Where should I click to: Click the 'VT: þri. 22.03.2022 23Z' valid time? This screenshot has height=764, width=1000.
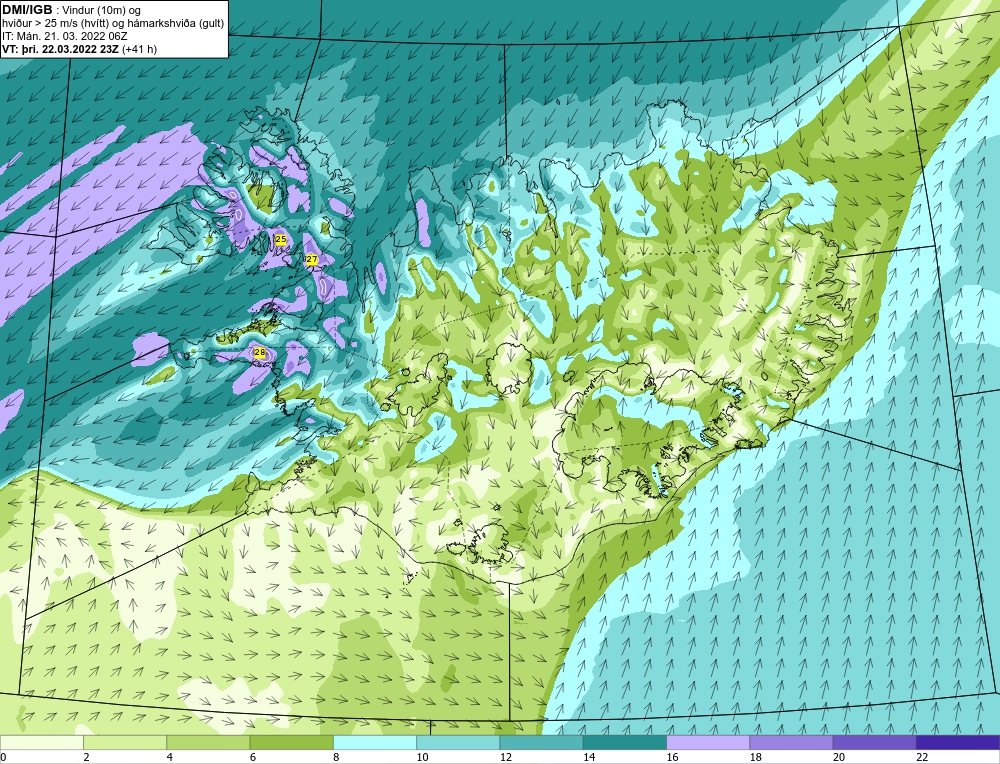[60, 49]
